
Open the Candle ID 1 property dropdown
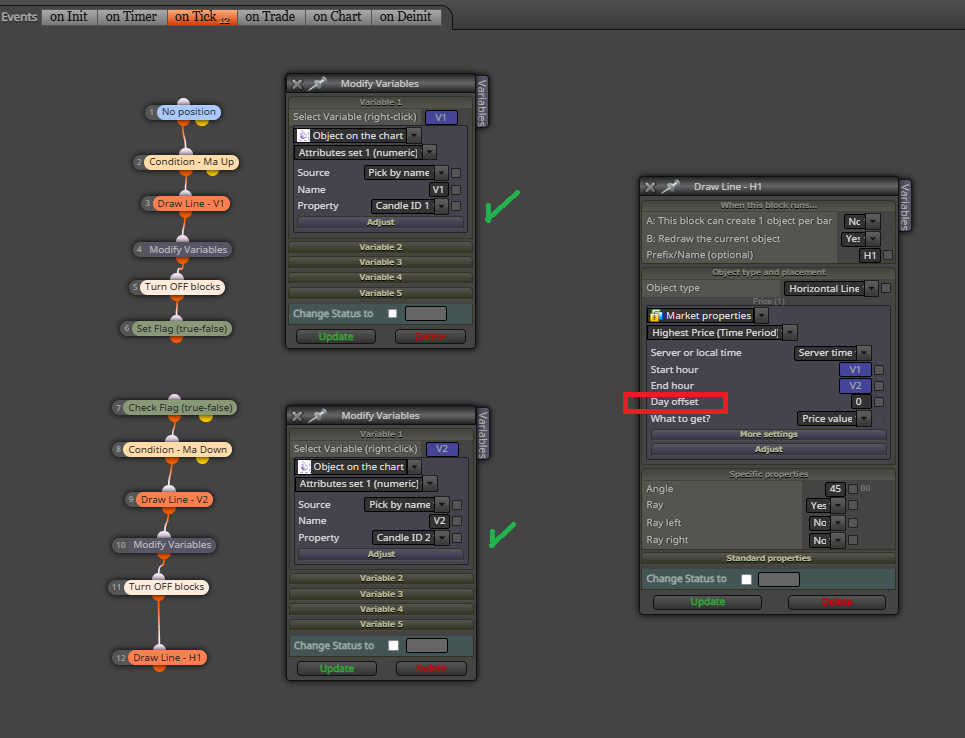[409, 206]
